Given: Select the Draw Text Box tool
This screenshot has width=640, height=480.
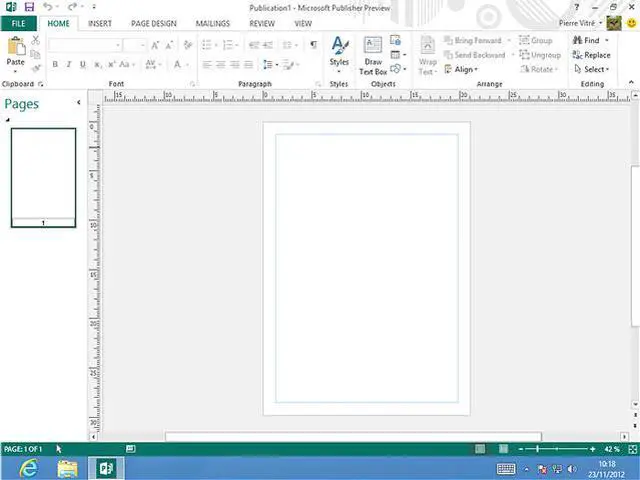Looking at the screenshot, I should pyautogui.click(x=373, y=55).
